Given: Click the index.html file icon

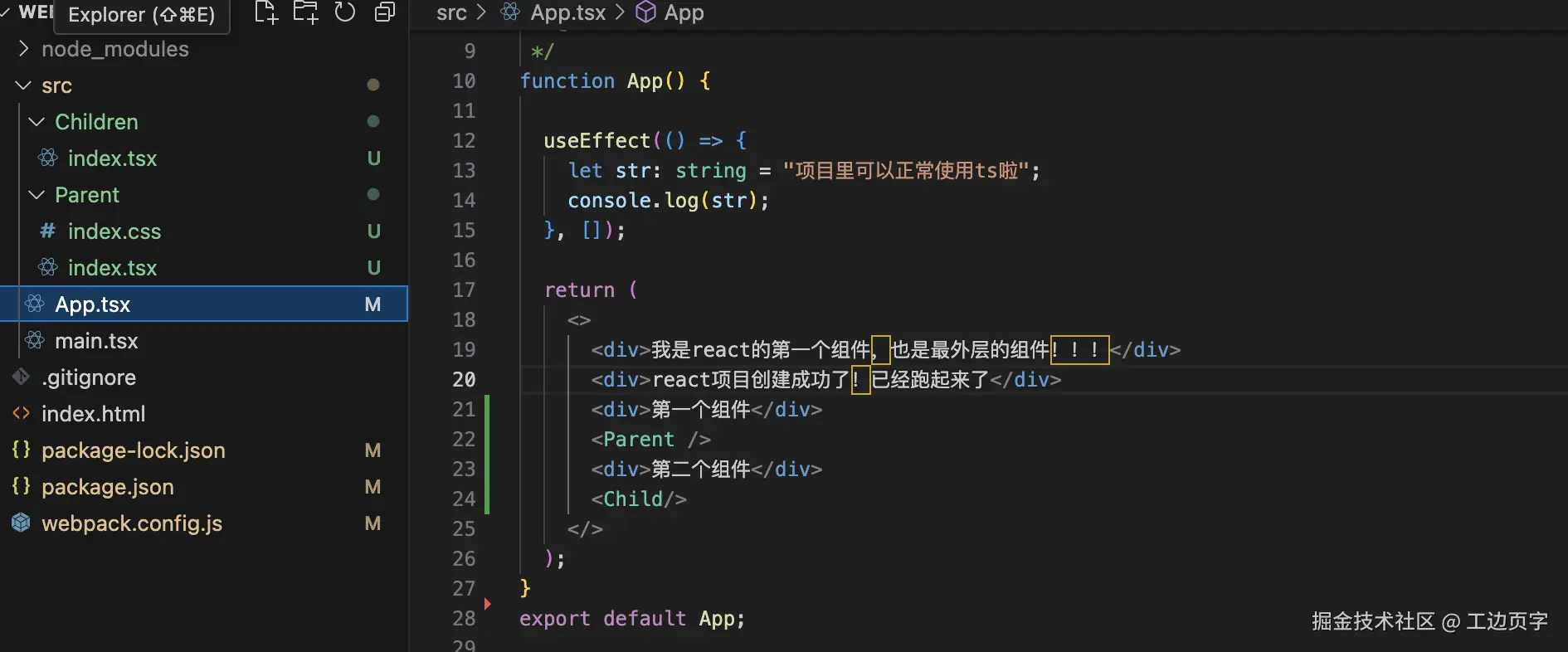Looking at the screenshot, I should [x=21, y=414].
